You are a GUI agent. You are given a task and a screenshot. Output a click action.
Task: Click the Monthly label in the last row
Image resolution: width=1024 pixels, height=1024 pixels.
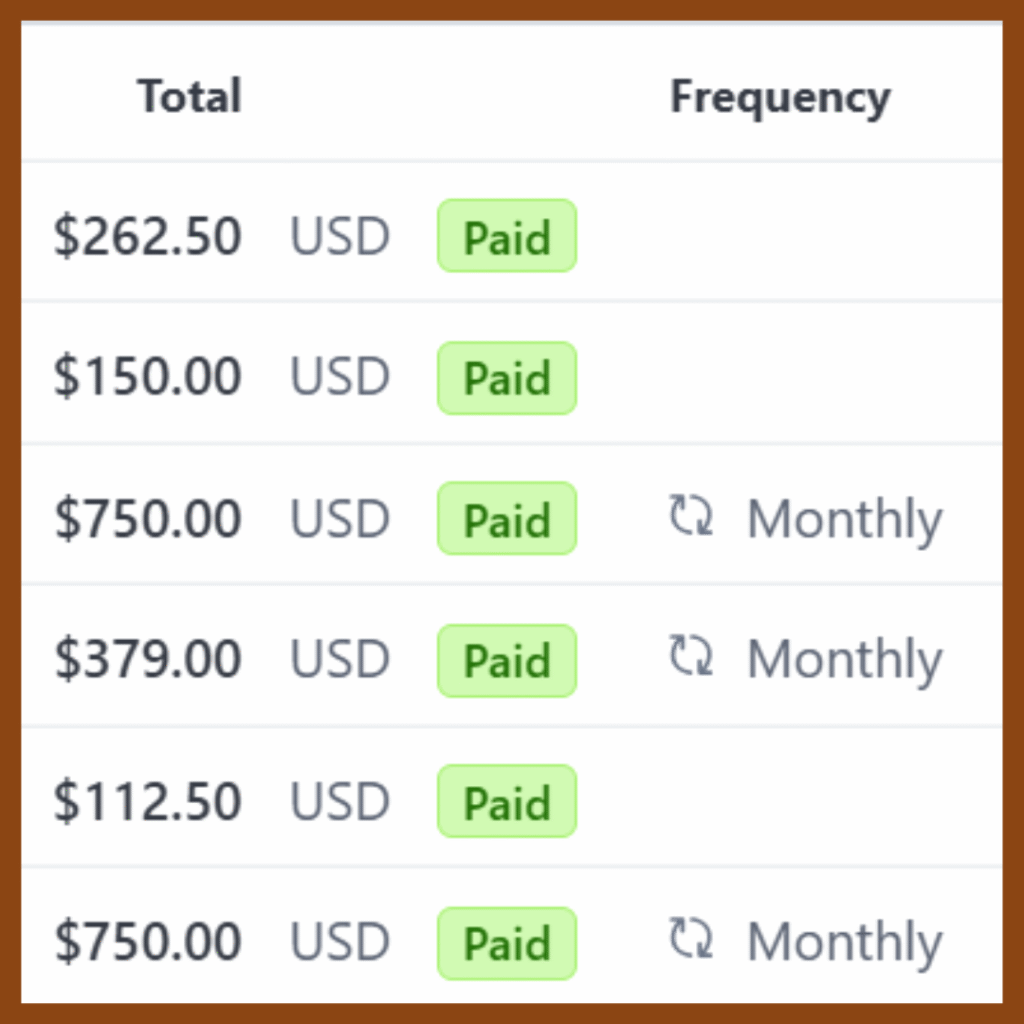845,943
